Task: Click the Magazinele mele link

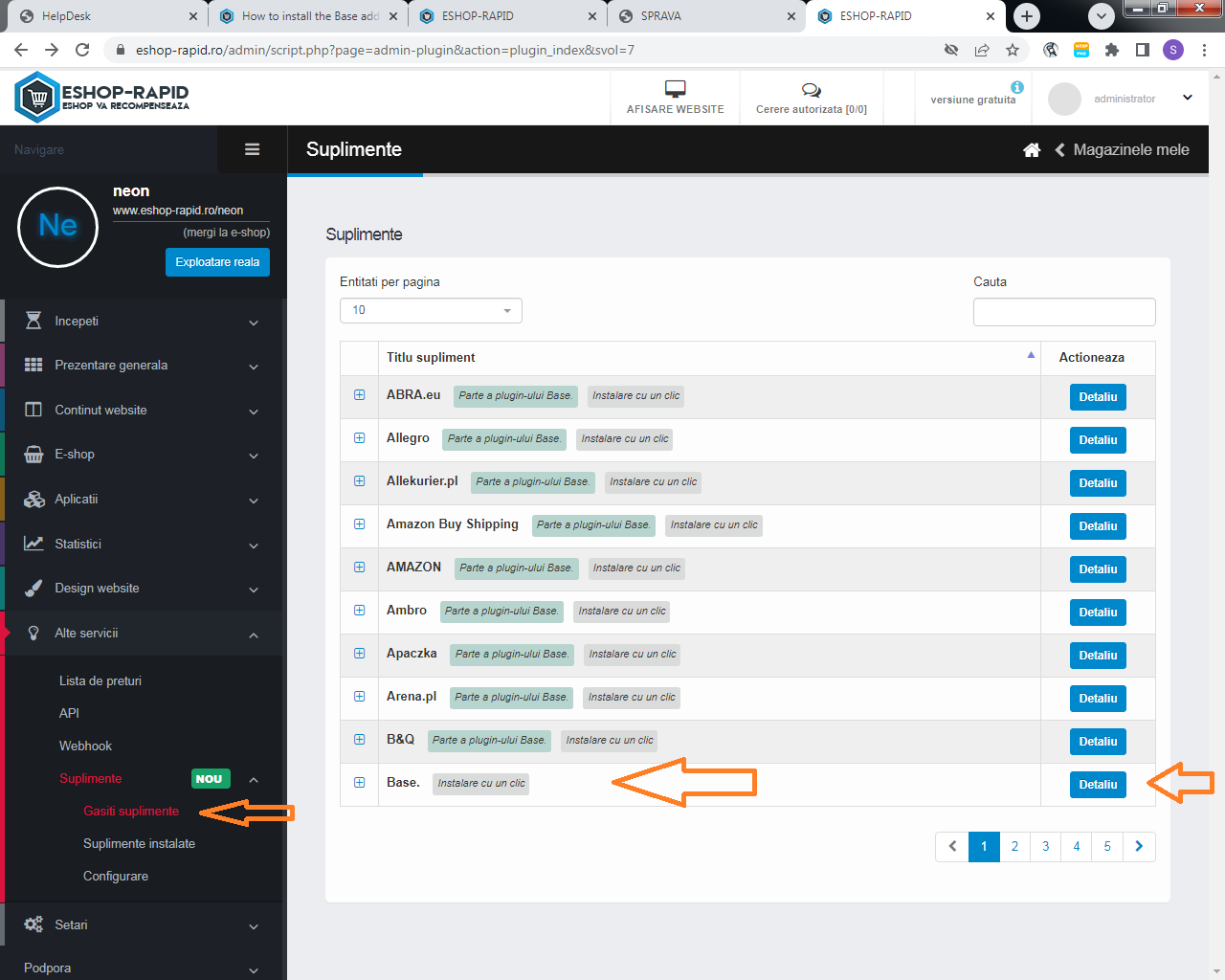Action: (x=1131, y=149)
